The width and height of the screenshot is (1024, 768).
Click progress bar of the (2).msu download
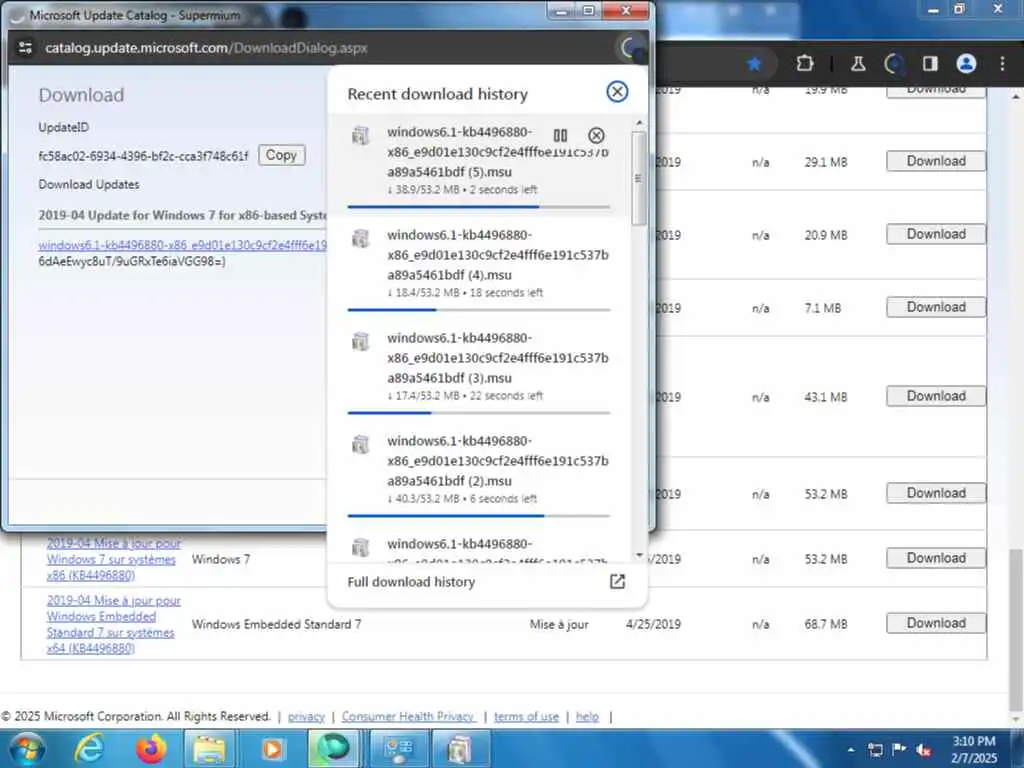tap(479, 516)
